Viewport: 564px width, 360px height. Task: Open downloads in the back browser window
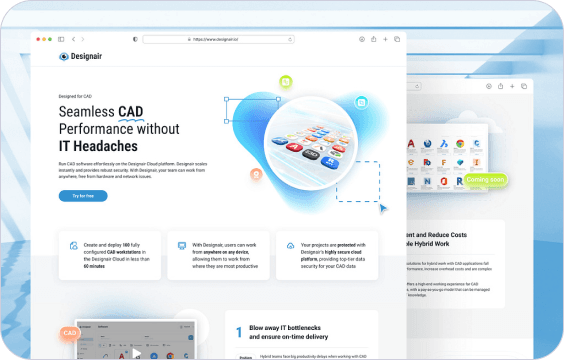coord(488,86)
